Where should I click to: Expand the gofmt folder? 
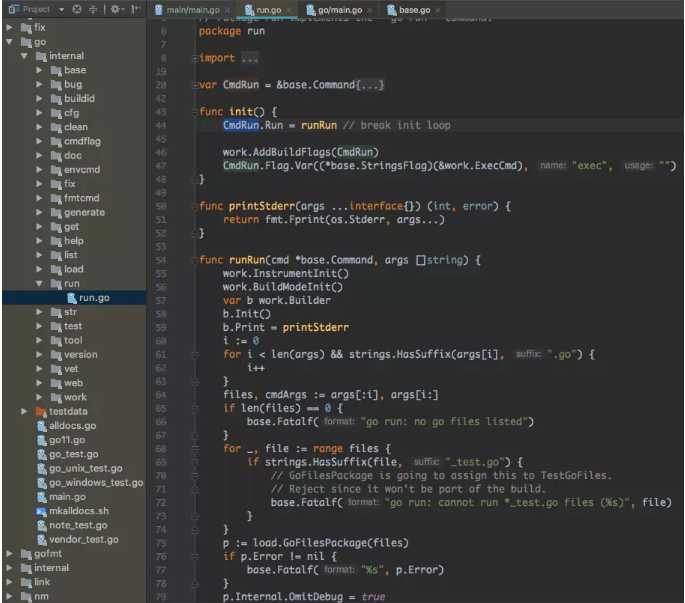tap(9, 554)
